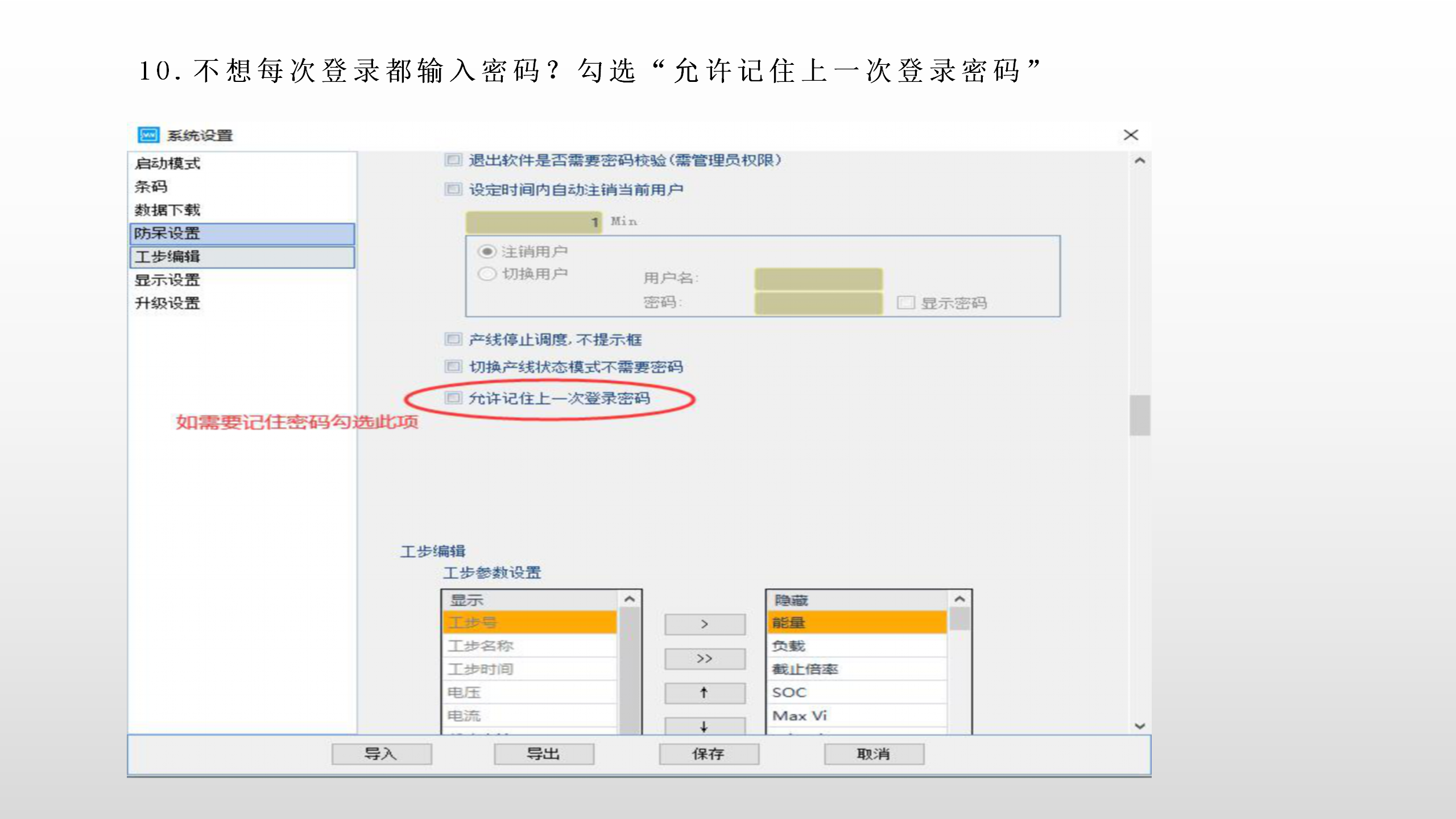Click the 导出 button
The width and height of the screenshot is (1456, 819).
[544, 754]
